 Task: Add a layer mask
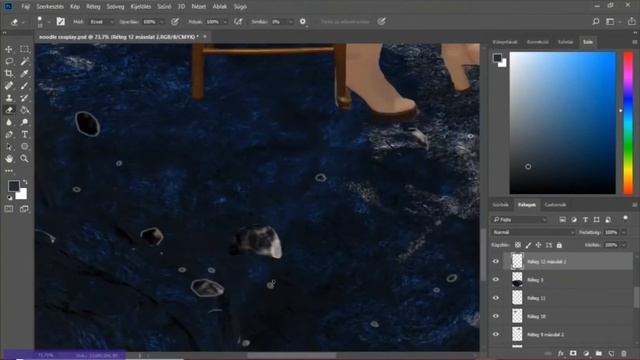(x=573, y=353)
